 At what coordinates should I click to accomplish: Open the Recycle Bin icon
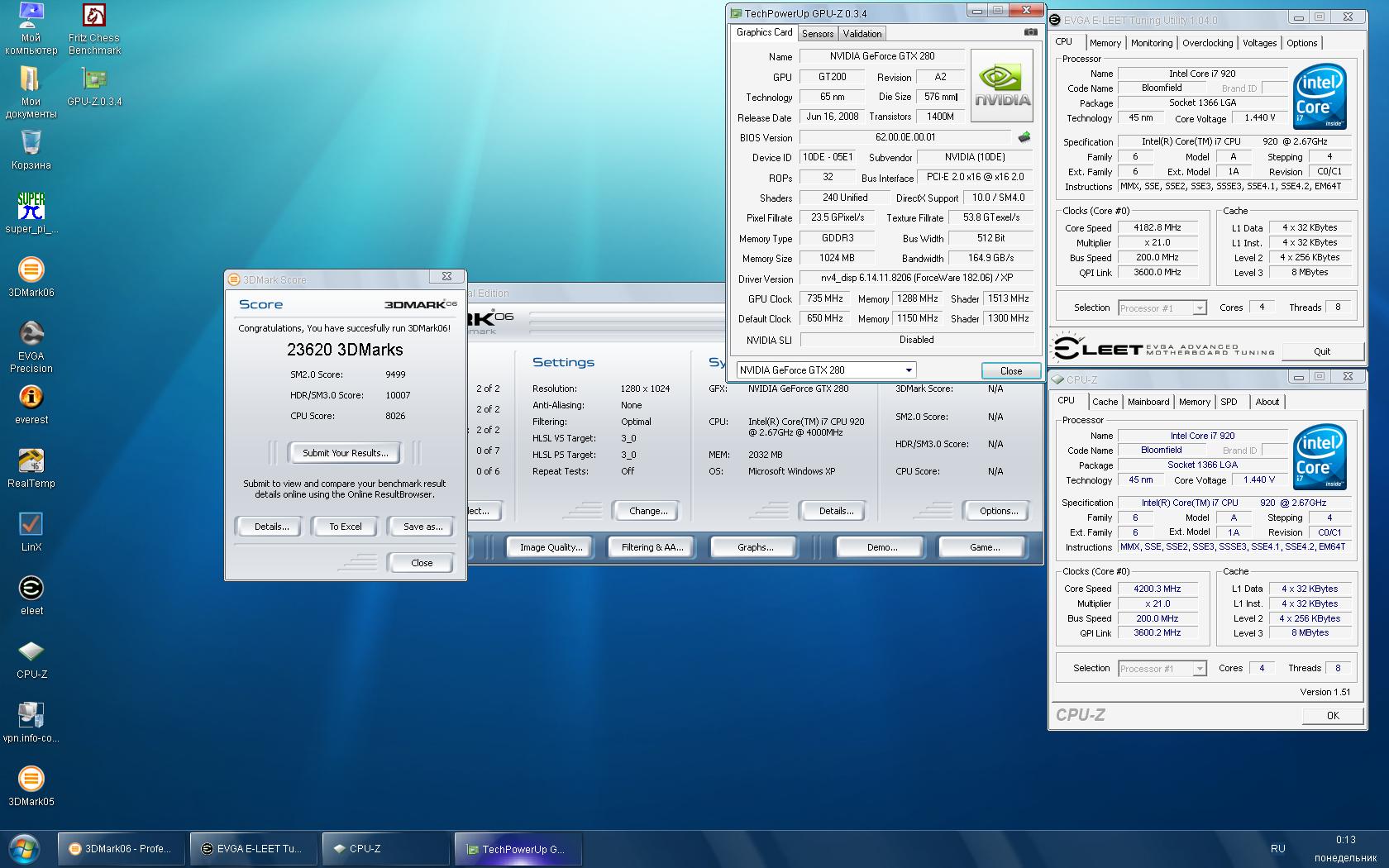31,150
